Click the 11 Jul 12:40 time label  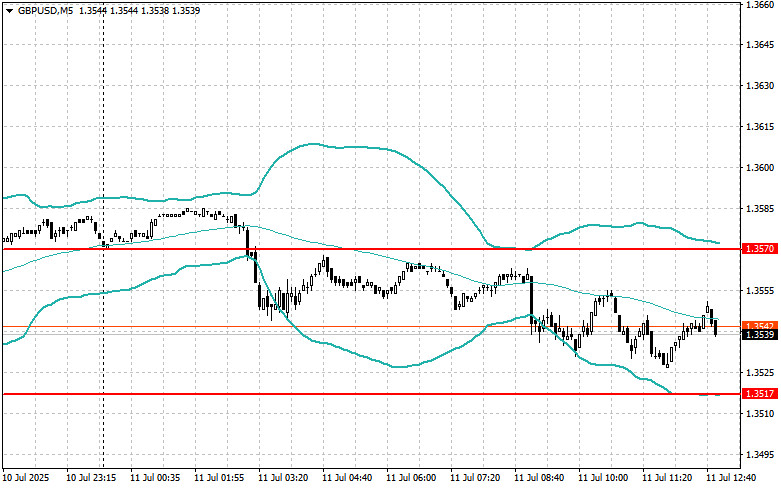731,478
